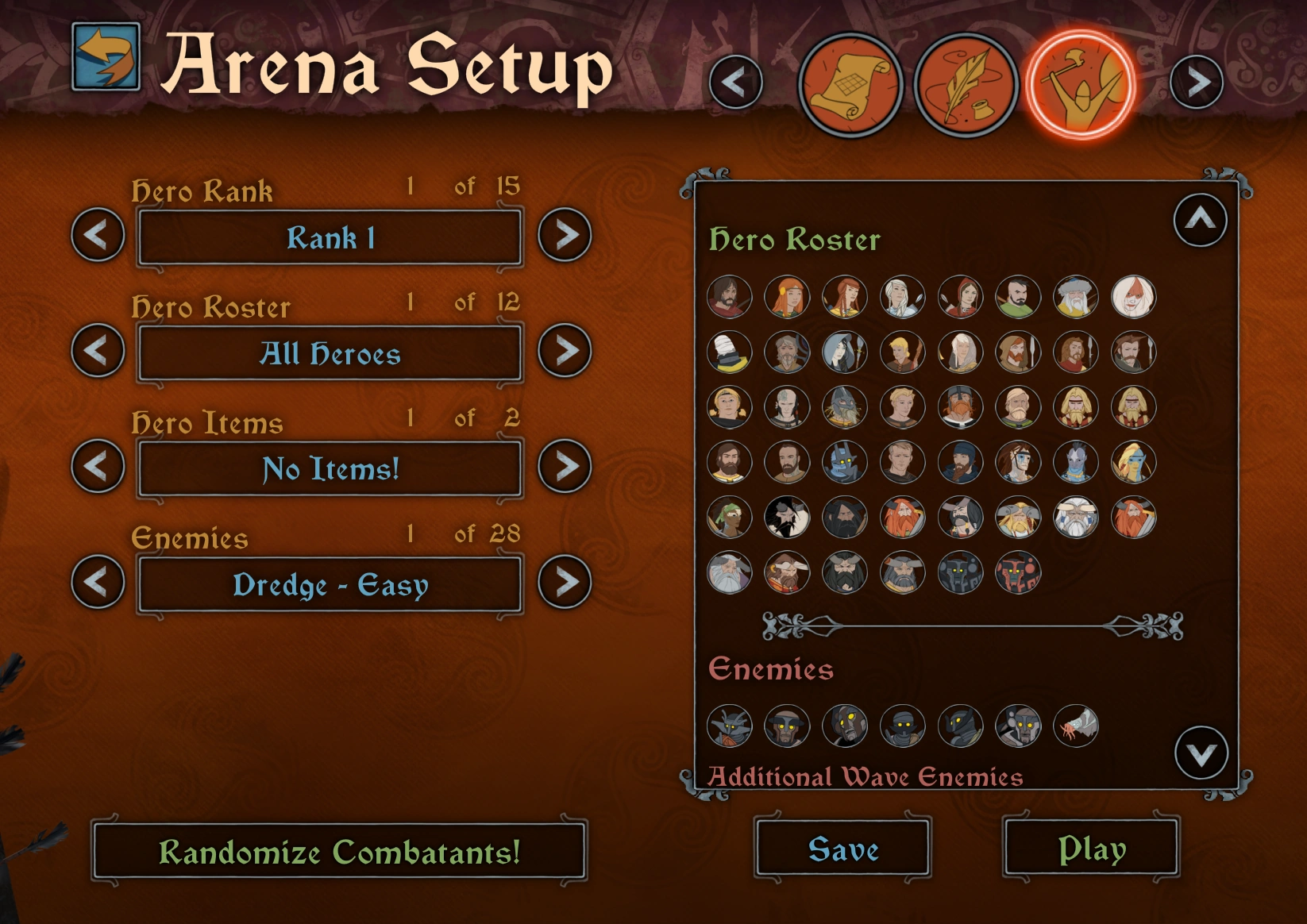The image size is (1307, 924).
Task: Advance Hero Rank to the next option
Action: pyautogui.click(x=565, y=235)
